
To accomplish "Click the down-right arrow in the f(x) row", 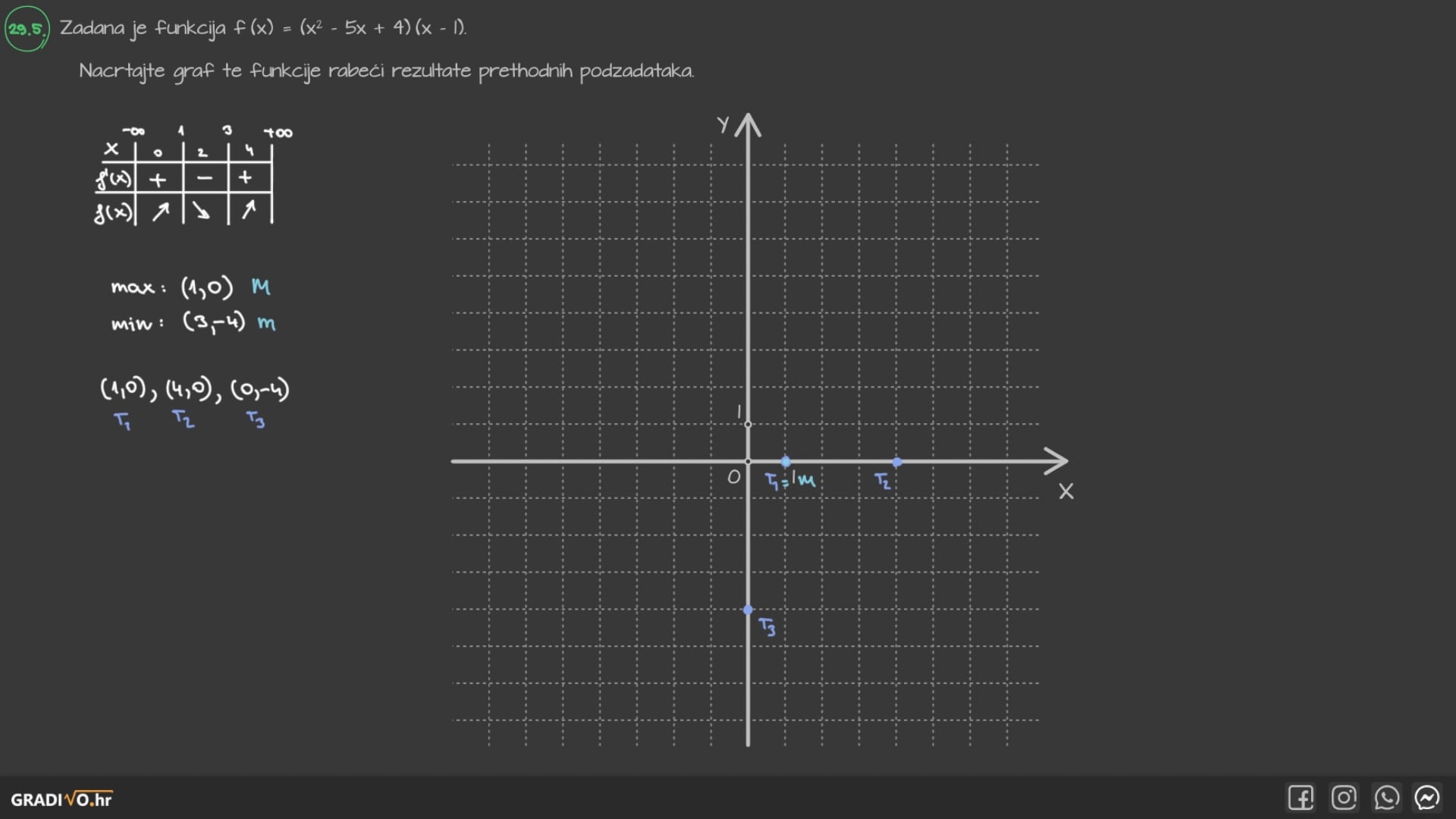I will (x=201, y=211).
